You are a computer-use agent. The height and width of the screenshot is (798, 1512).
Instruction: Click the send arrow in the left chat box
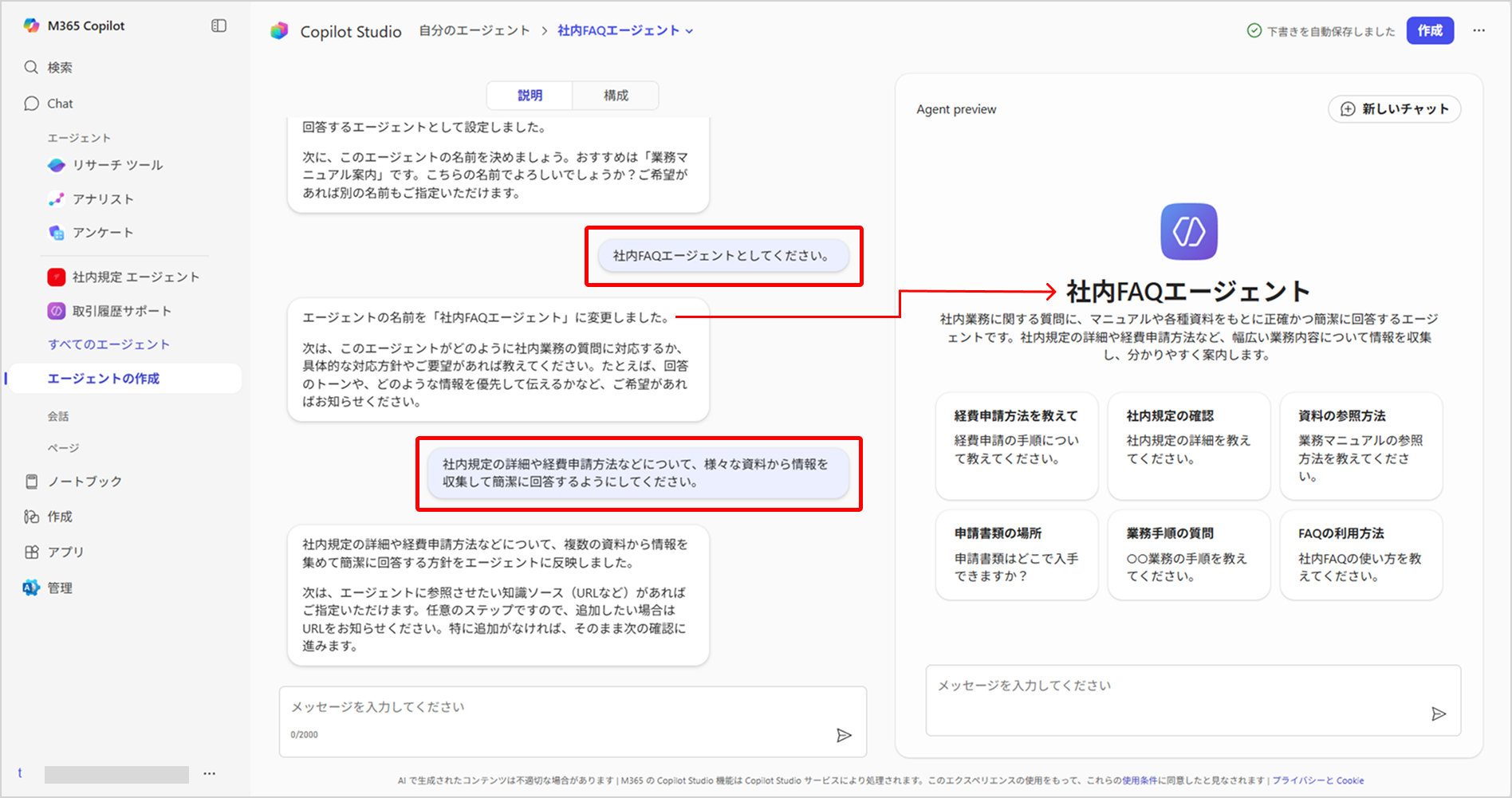click(x=844, y=735)
